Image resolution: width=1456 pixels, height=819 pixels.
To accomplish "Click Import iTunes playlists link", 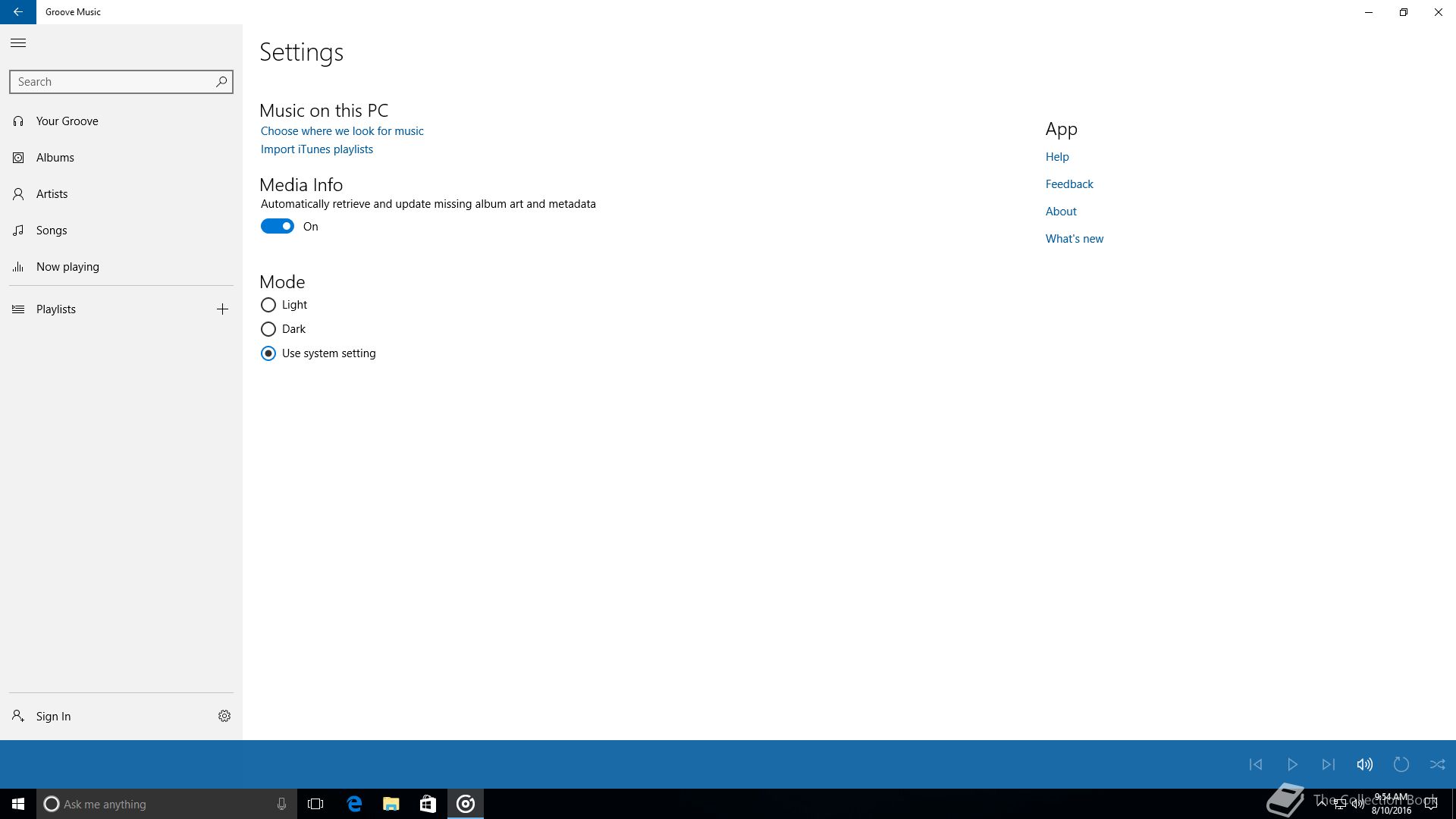I will (x=317, y=149).
